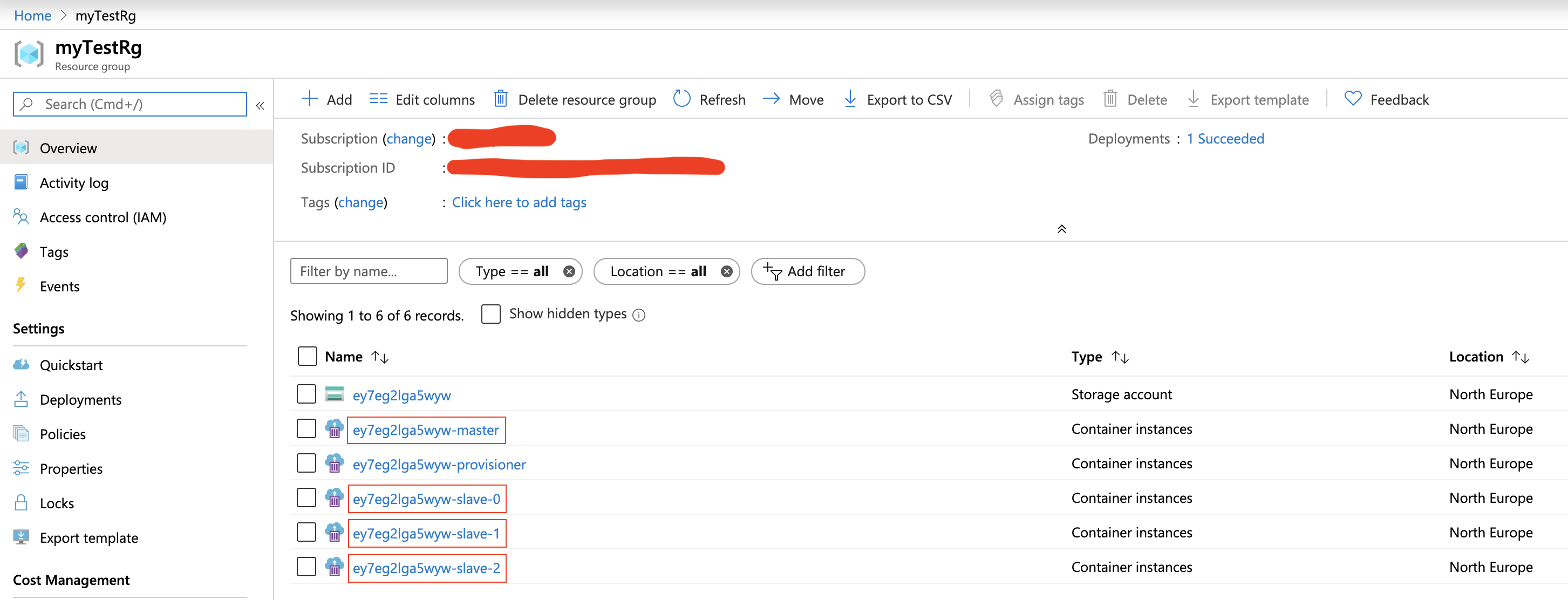1568x600 pixels.
Task: Click the Move arrow icon
Action: click(x=771, y=99)
